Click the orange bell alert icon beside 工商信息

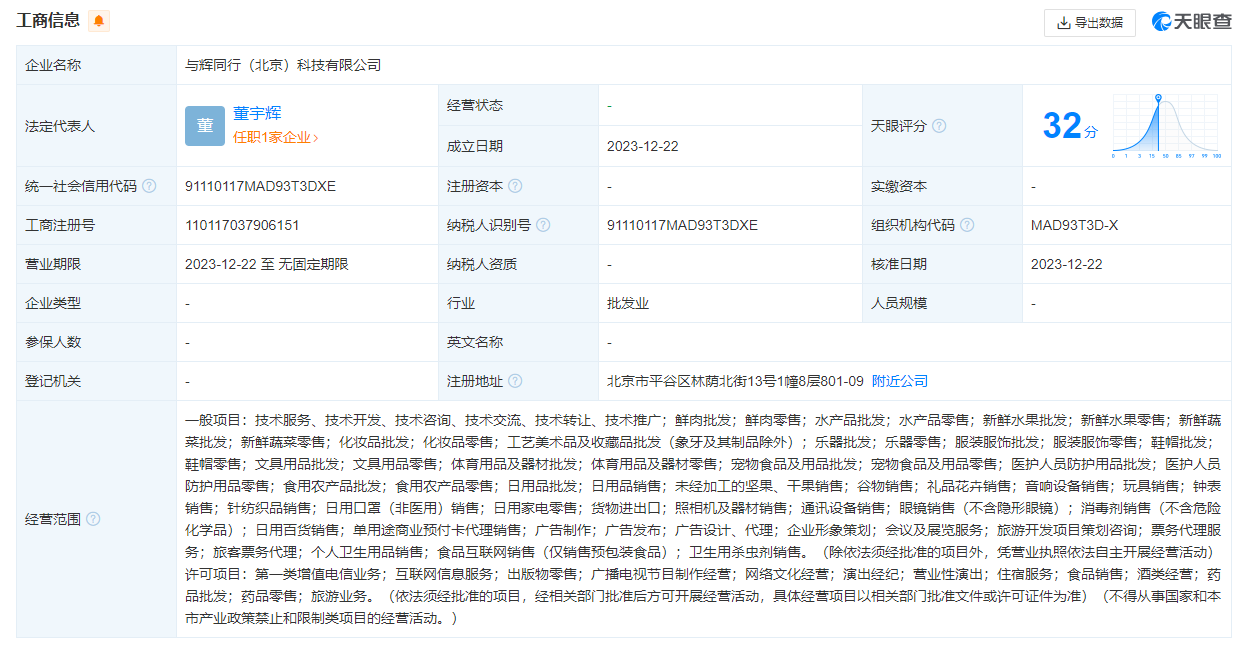tap(99, 21)
